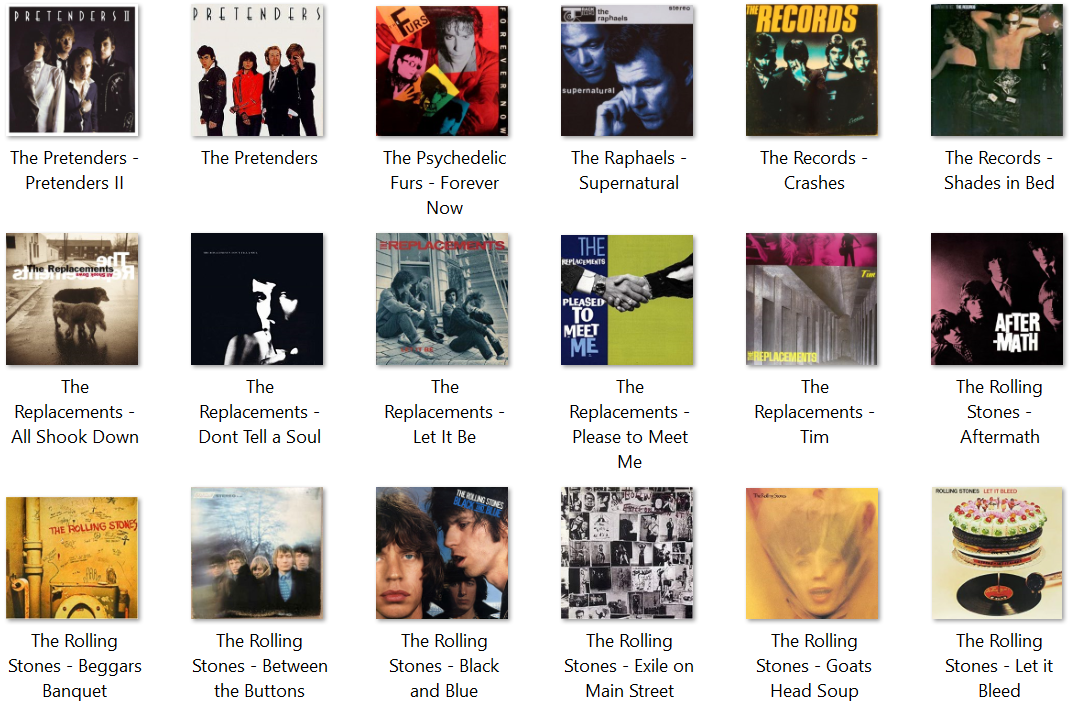Click the Psychedelic Furs Forever Now cover
This screenshot has height=713, width=1080.
tap(442, 70)
